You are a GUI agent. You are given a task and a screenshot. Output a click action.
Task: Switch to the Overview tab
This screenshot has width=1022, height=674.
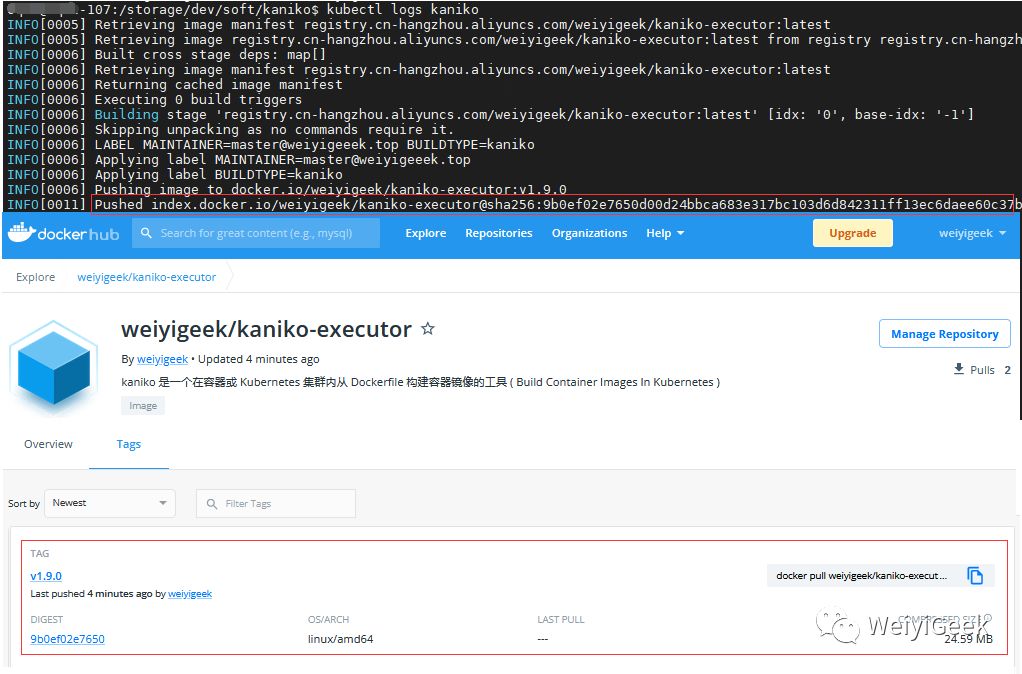pyautogui.click(x=48, y=444)
